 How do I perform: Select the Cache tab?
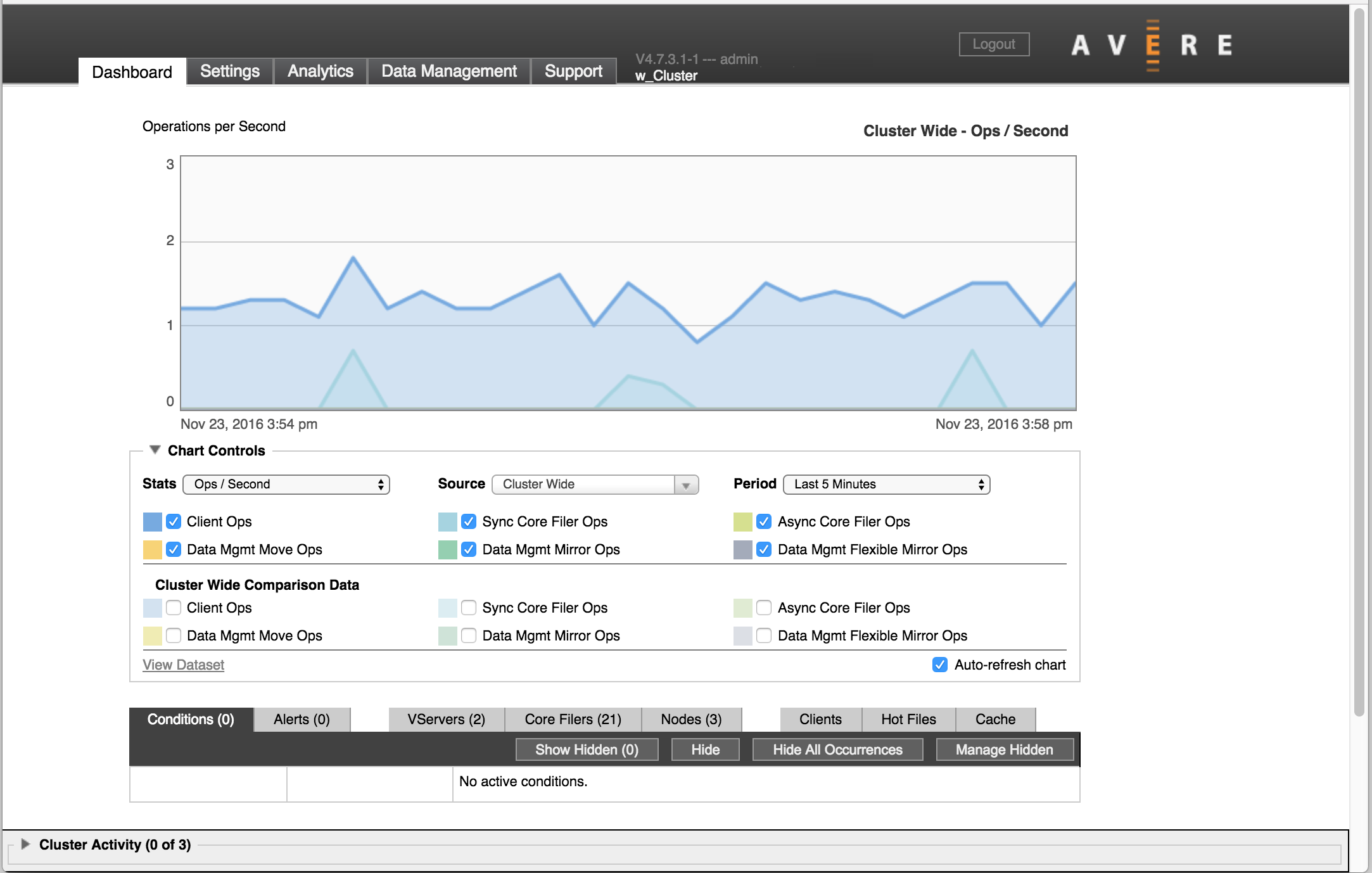995,719
